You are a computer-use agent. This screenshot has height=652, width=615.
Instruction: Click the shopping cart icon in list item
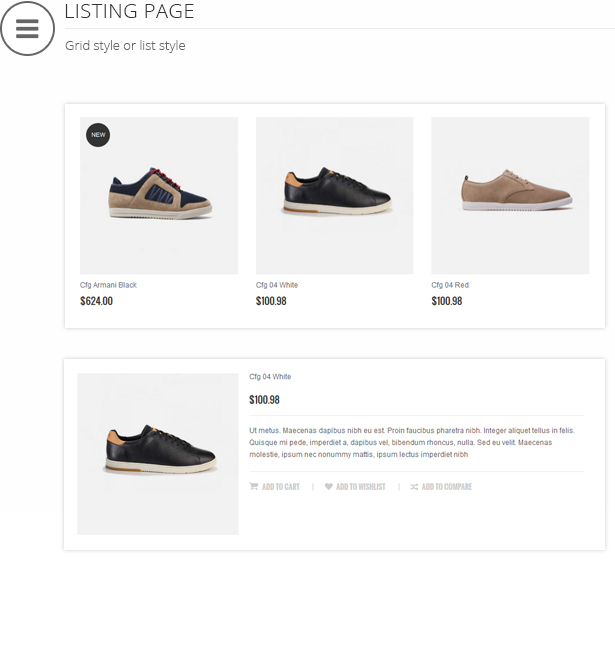click(254, 487)
